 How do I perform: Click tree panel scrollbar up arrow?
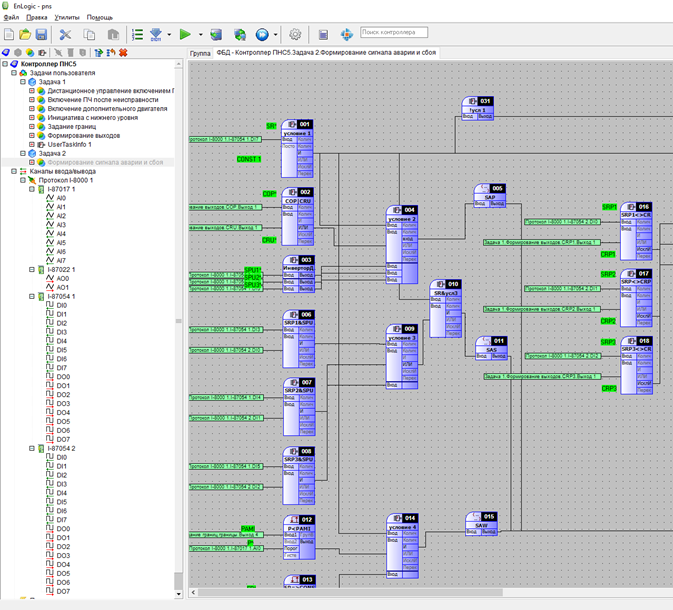(179, 64)
